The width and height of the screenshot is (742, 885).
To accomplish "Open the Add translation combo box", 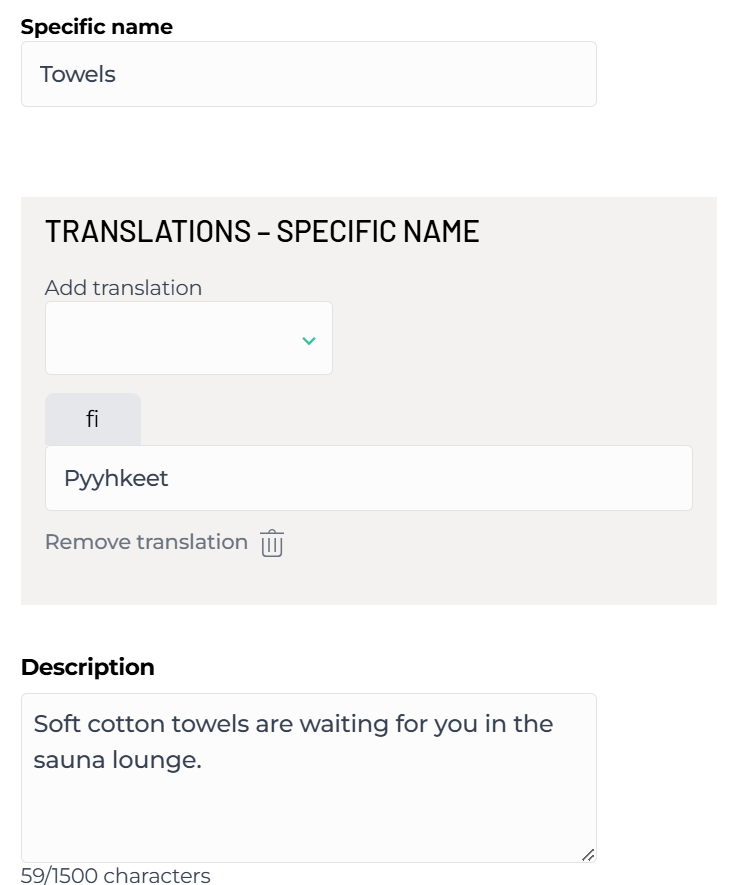I will tap(188, 338).
